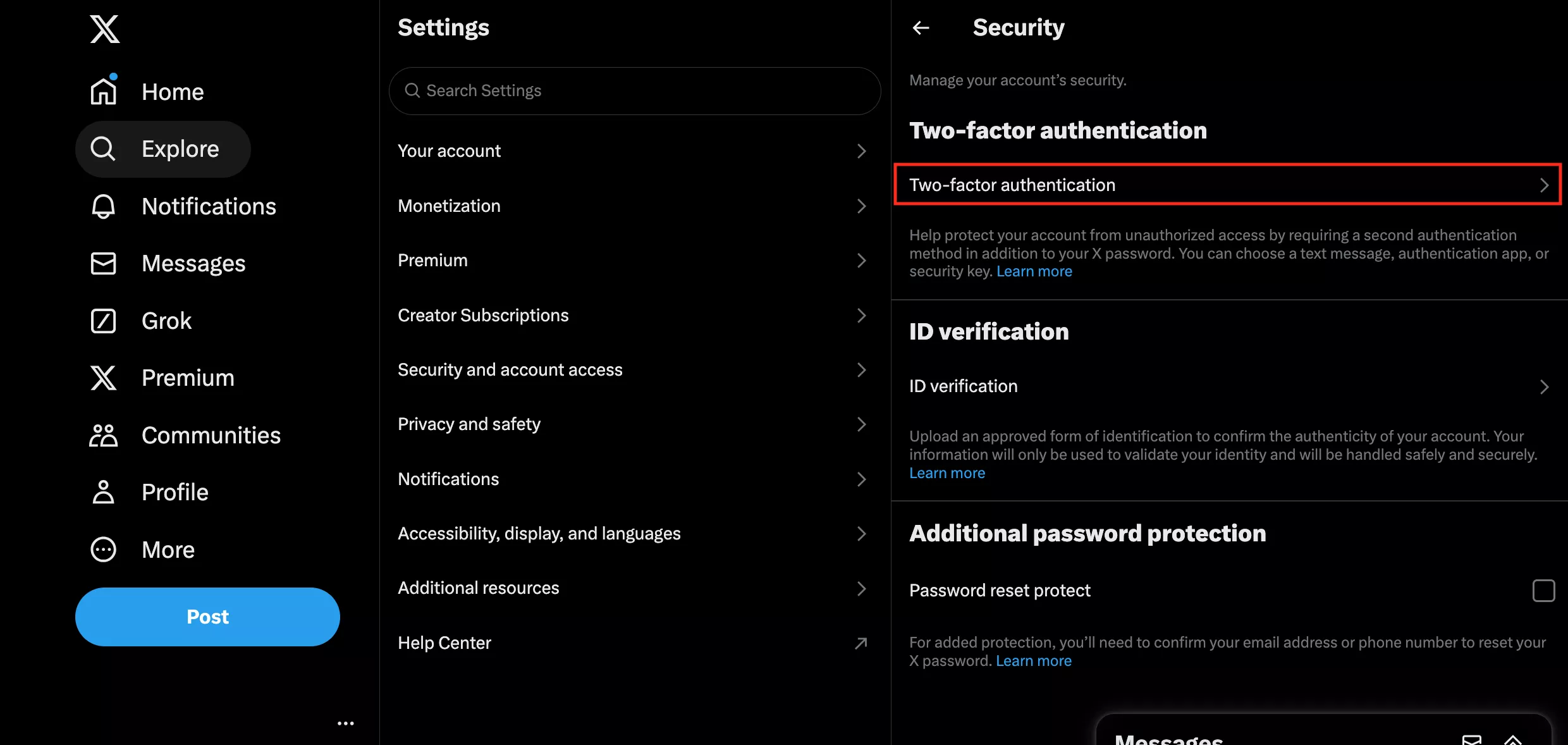1568x745 pixels.
Task: Expand the Your account settings chevron
Action: pos(861,151)
